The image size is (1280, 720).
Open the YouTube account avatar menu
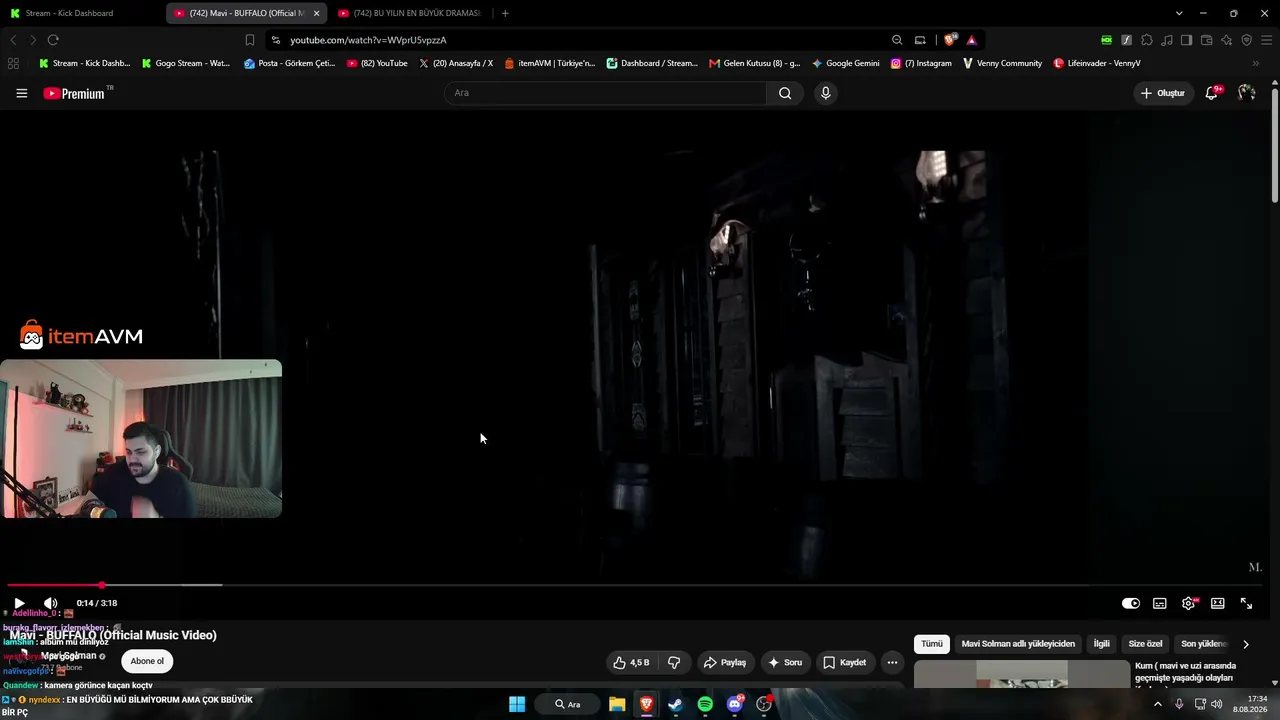click(x=1246, y=93)
